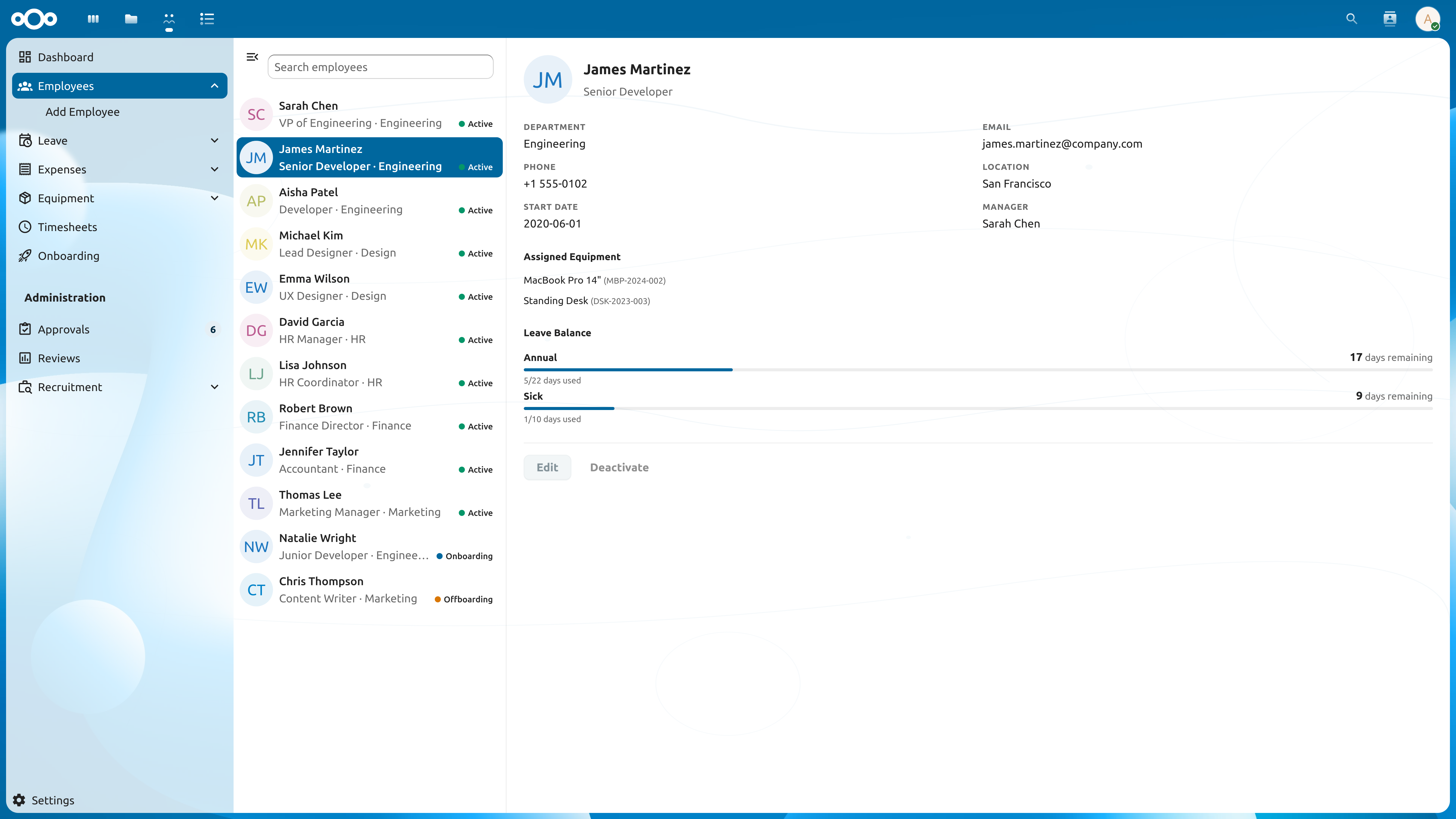The height and width of the screenshot is (819, 1456).
Task: Select the Timesheets sidebar item
Action: [x=68, y=227]
